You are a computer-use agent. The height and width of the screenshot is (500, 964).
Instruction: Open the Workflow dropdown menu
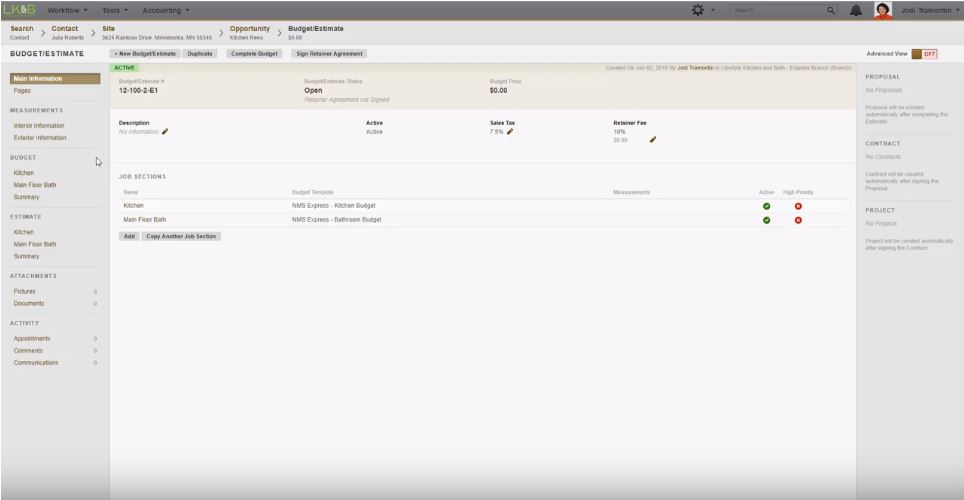pos(68,9)
